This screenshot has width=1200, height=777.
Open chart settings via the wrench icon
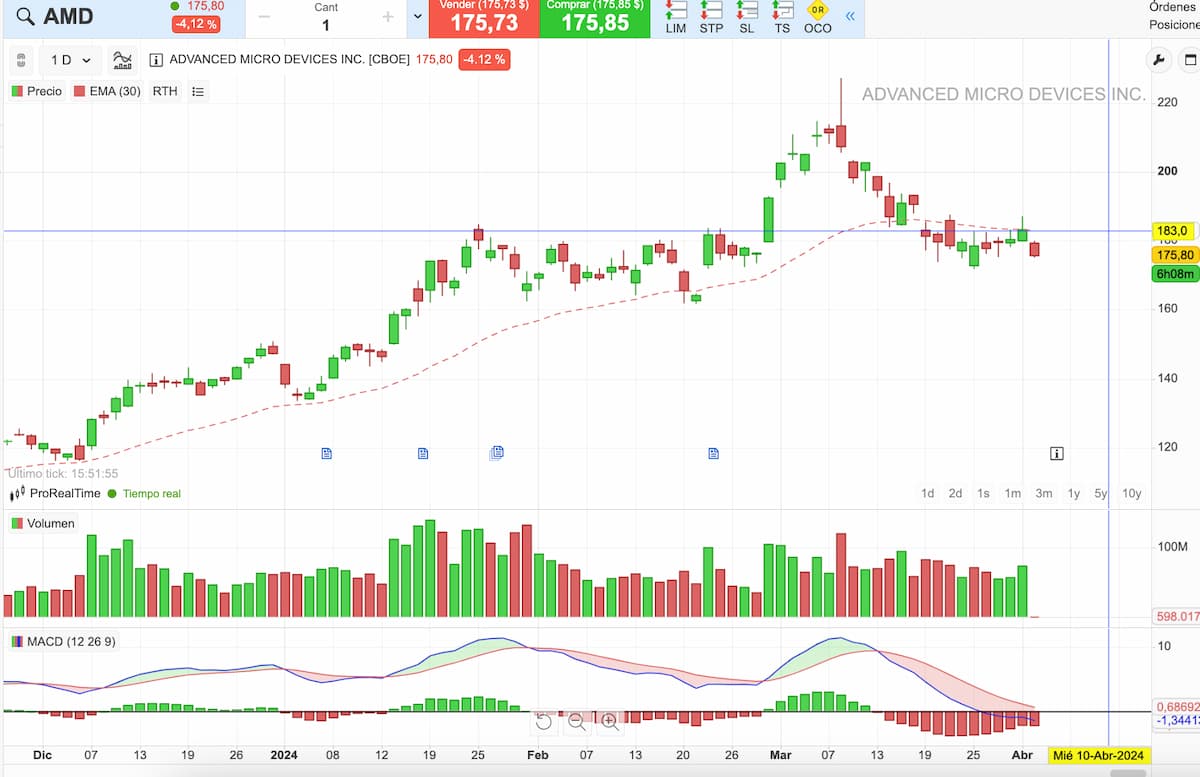1159,60
